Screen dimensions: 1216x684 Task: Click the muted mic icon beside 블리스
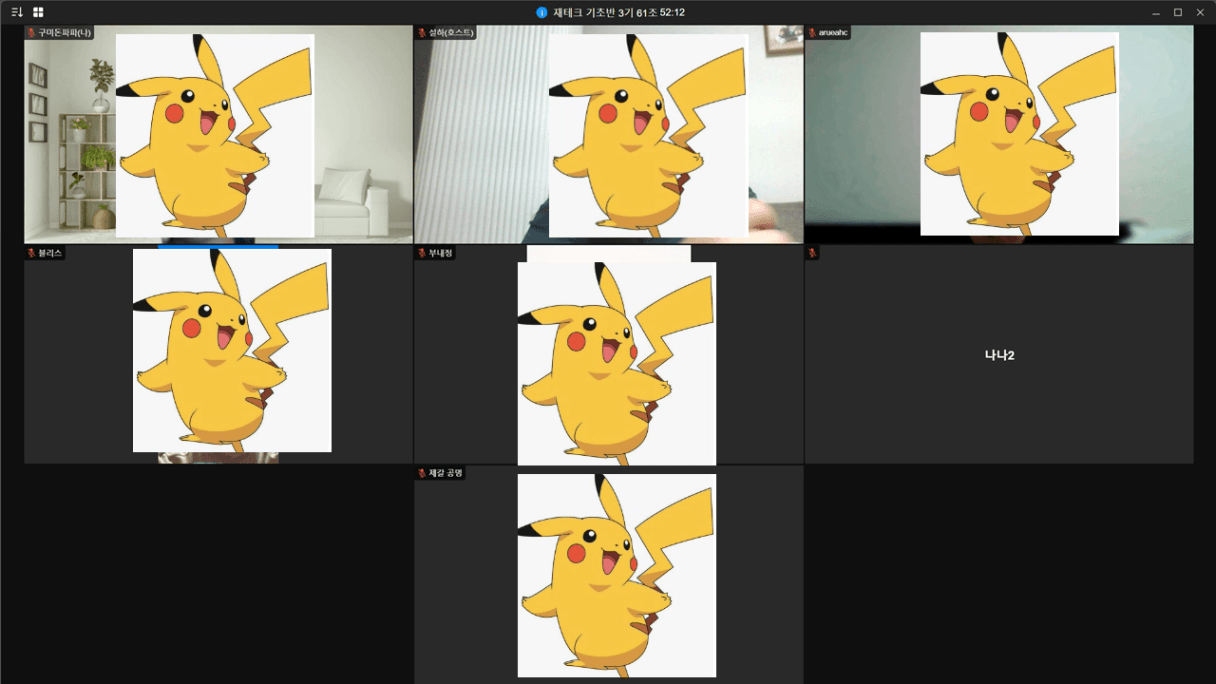tap(32, 253)
